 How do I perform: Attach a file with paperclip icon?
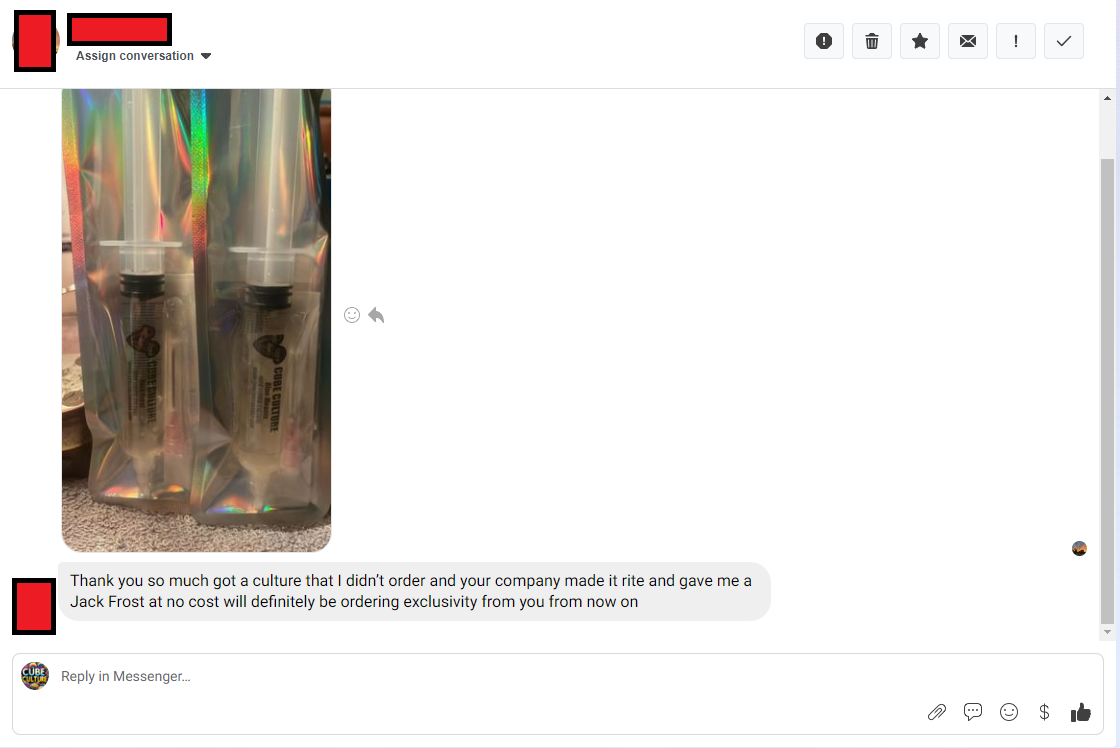point(936,712)
